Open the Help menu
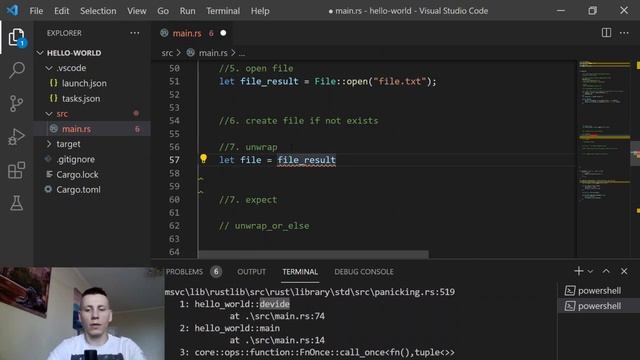640x360 pixels. (x=260, y=11)
